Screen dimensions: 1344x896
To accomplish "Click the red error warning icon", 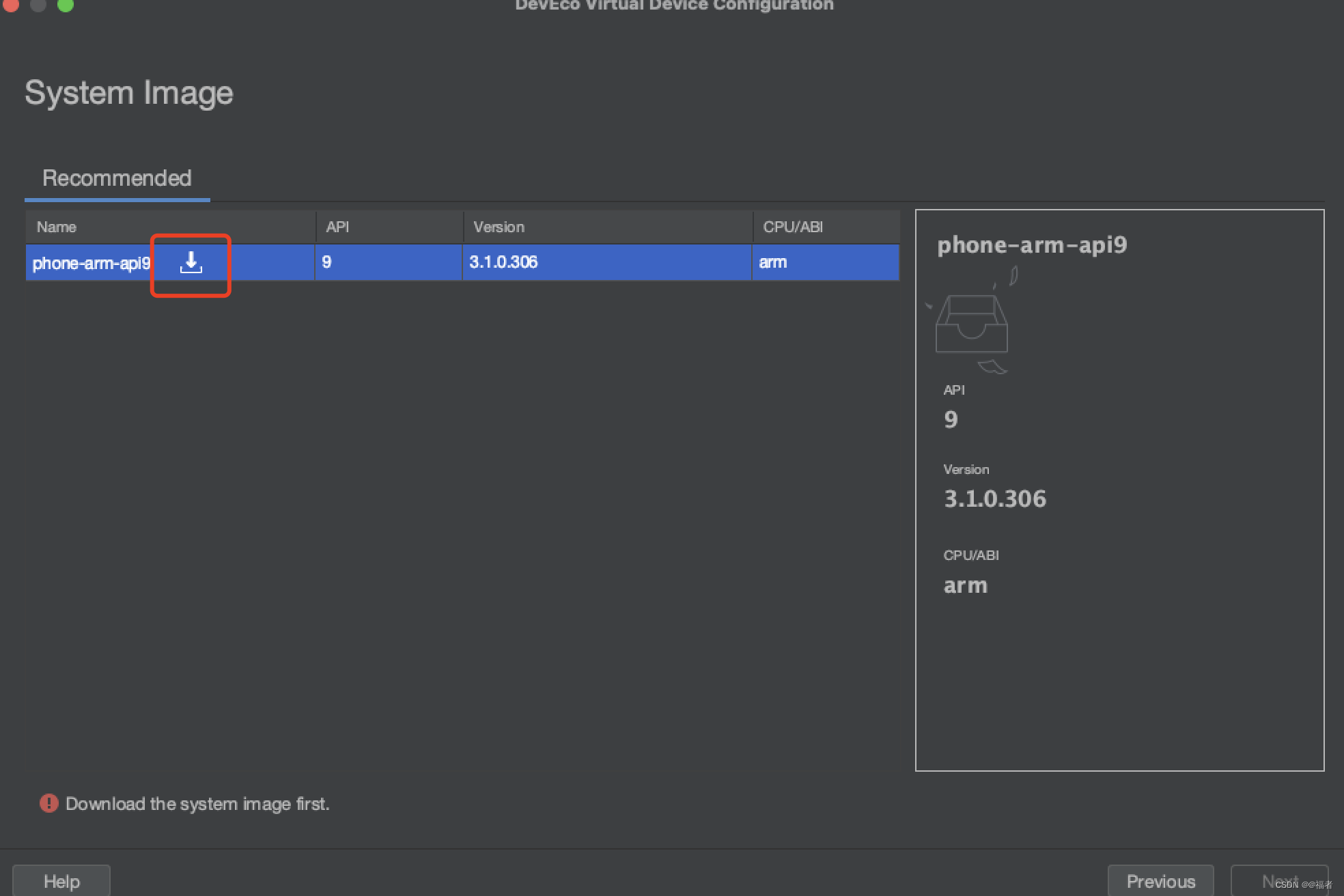I will pyautogui.click(x=49, y=803).
